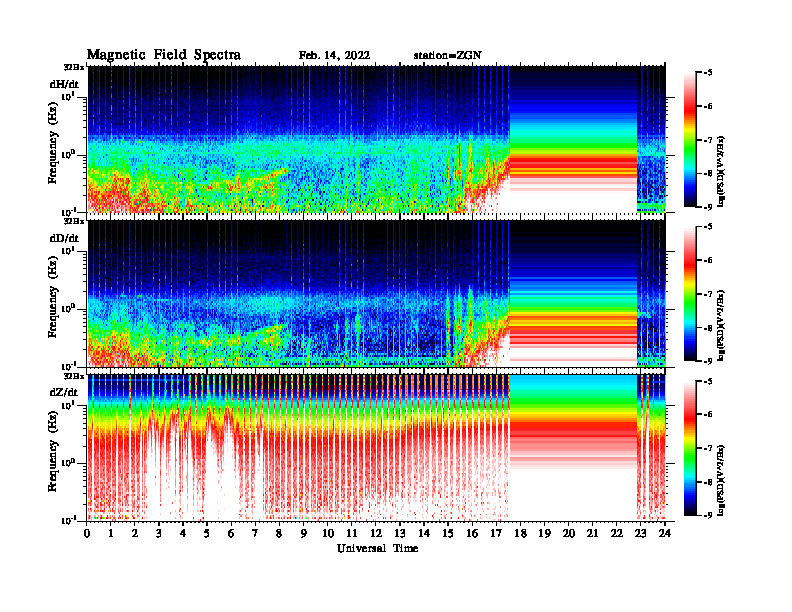The height and width of the screenshot is (612, 792).
Task: Click hour "0" on the Universal Time axis
Action: pos(87,533)
